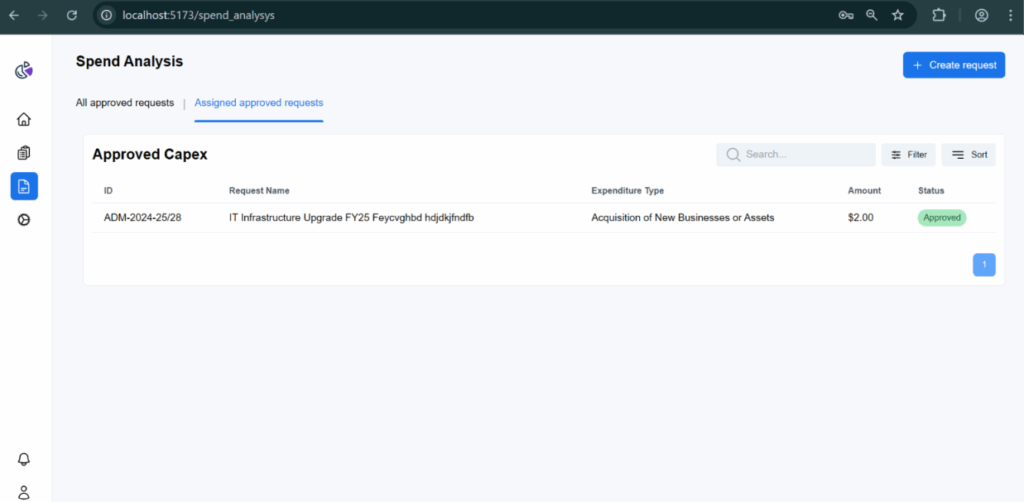Bookmark page with the star icon
The width and height of the screenshot is (1024, 502).
pos(898,15)
